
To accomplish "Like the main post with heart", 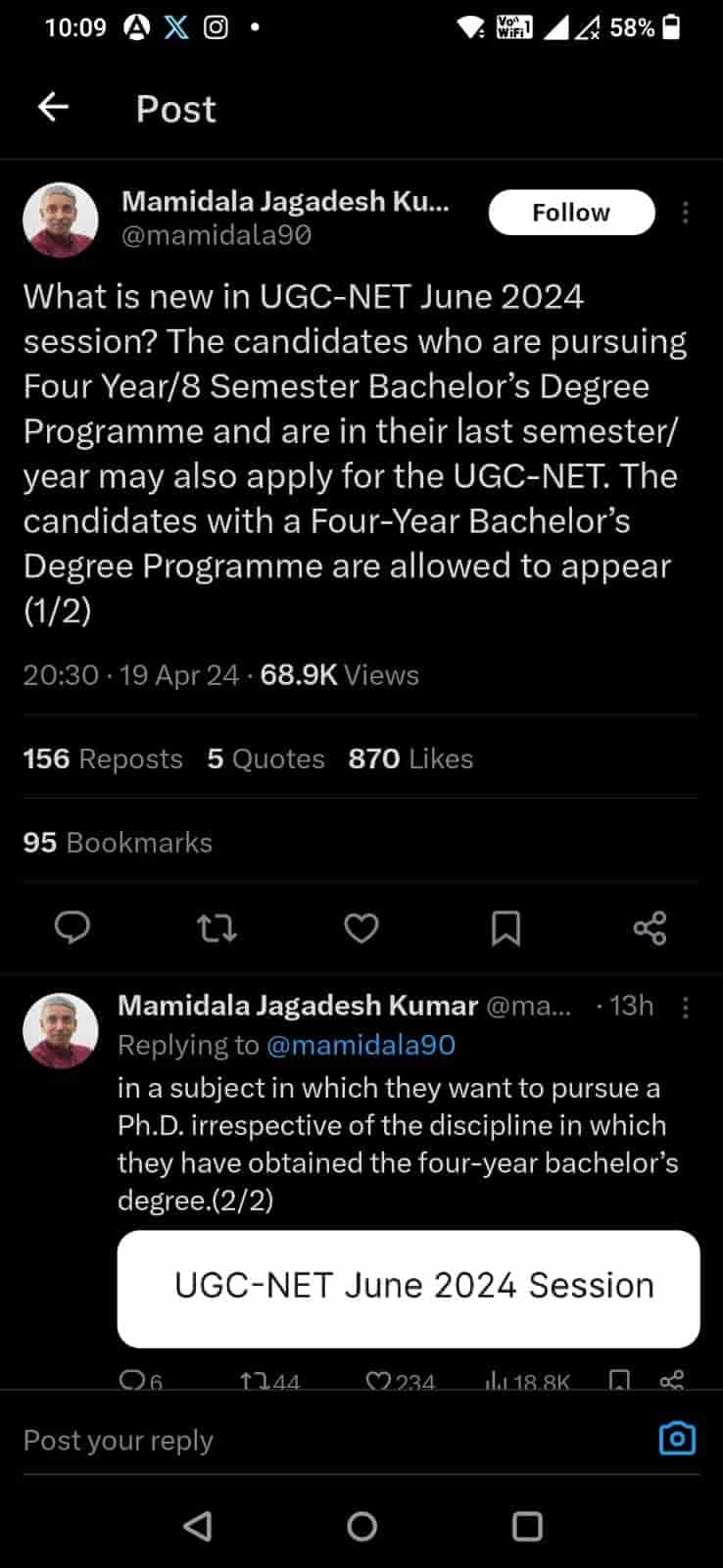I will pyautogui.click(x=361, y=927).
